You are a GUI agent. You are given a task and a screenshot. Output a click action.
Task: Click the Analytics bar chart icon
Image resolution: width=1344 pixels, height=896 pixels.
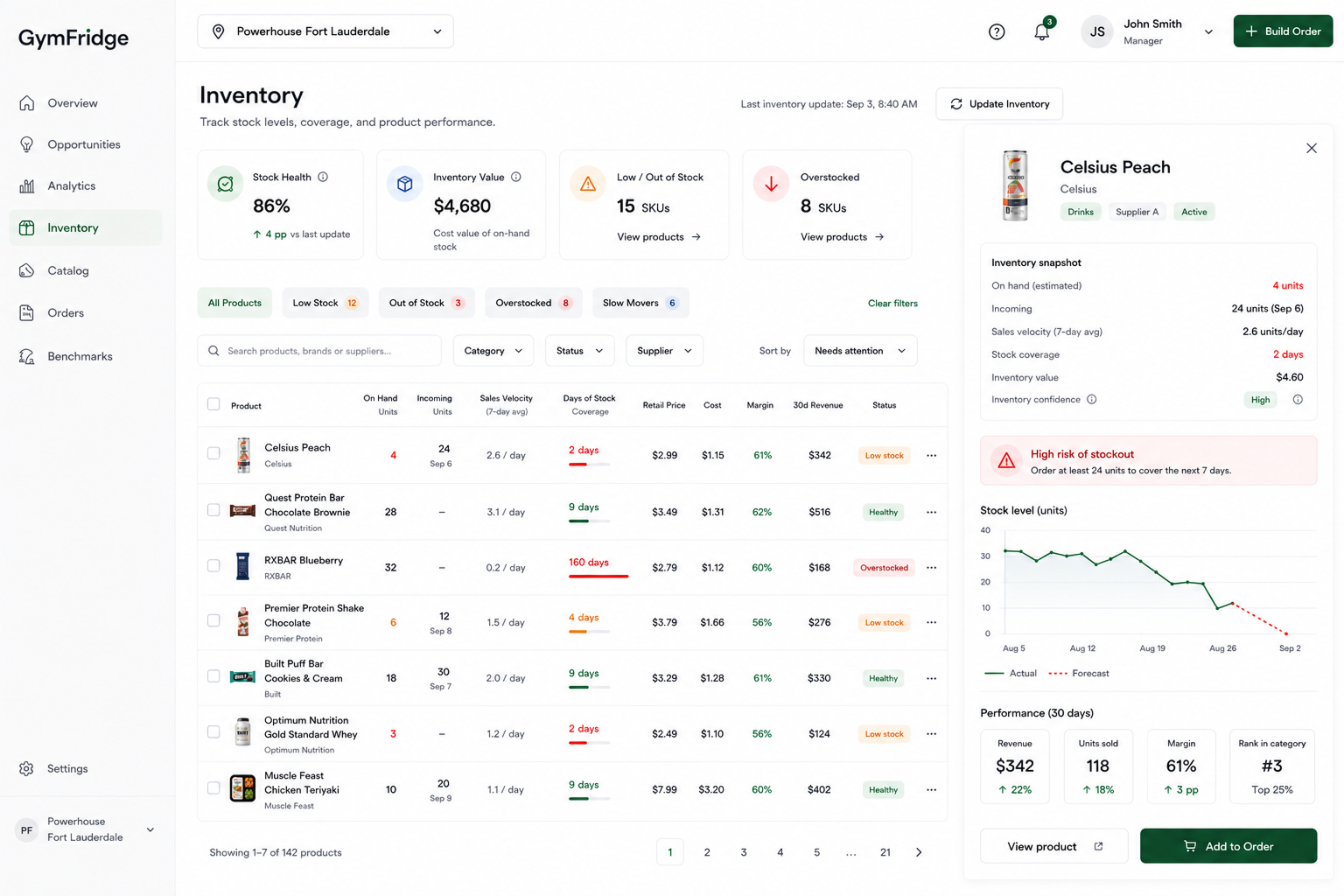27,185
